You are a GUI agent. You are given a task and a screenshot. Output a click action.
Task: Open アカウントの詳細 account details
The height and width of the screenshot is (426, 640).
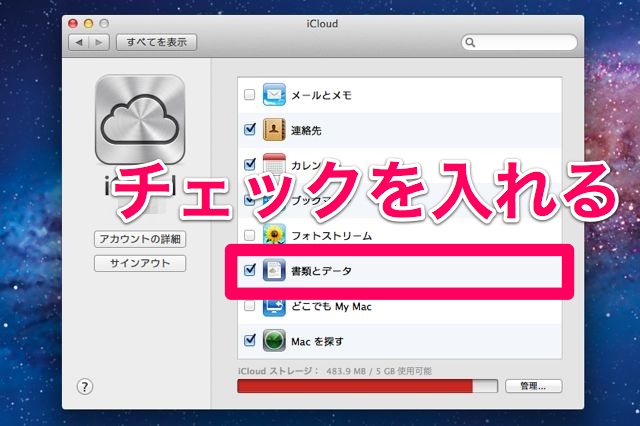[x=140, y=239]
